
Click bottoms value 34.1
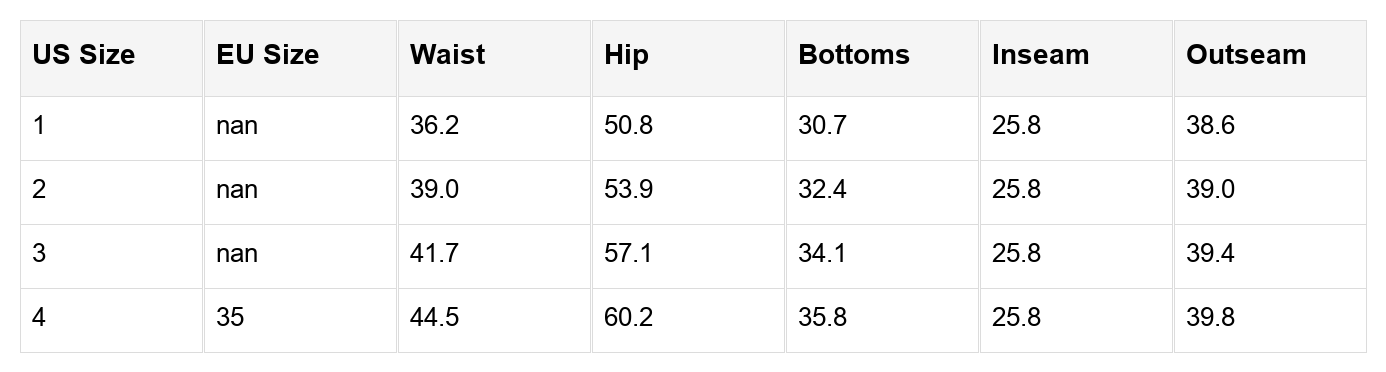point(882,256)
